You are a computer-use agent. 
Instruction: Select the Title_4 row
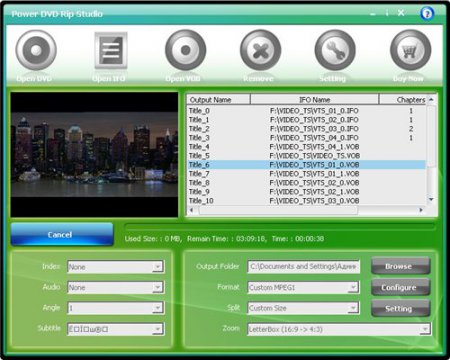(x=306, y=147)
